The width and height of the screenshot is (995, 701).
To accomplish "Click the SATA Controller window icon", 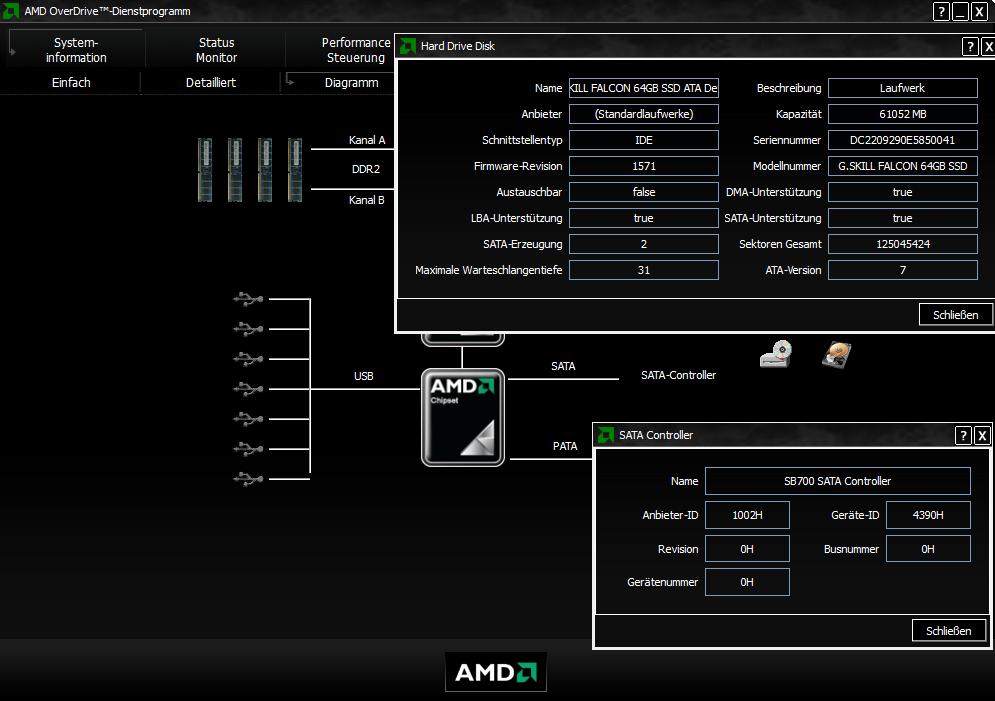I will [x=606, y=435].
